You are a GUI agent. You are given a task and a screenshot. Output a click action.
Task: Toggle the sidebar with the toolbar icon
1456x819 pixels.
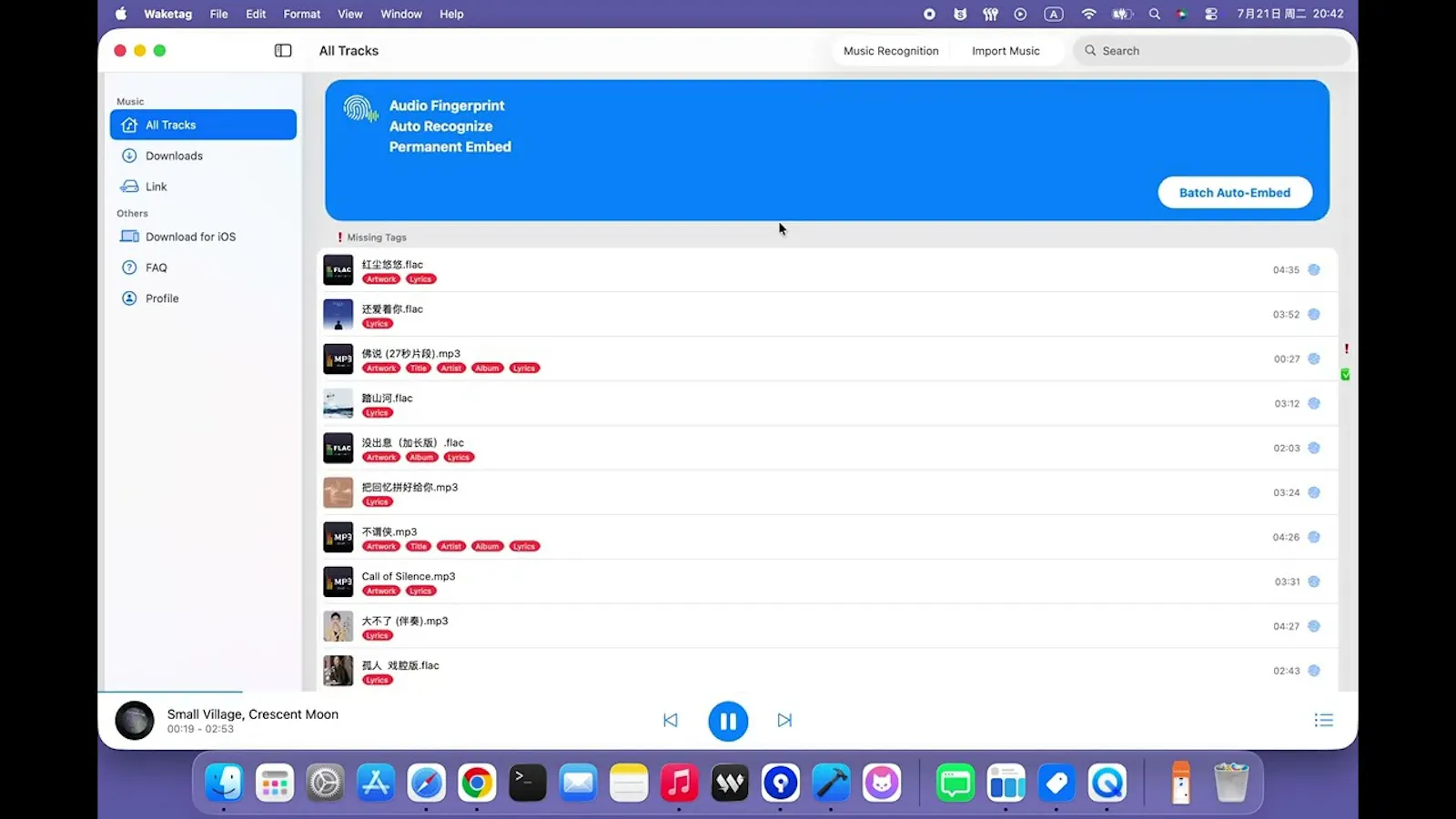[283, 51]
